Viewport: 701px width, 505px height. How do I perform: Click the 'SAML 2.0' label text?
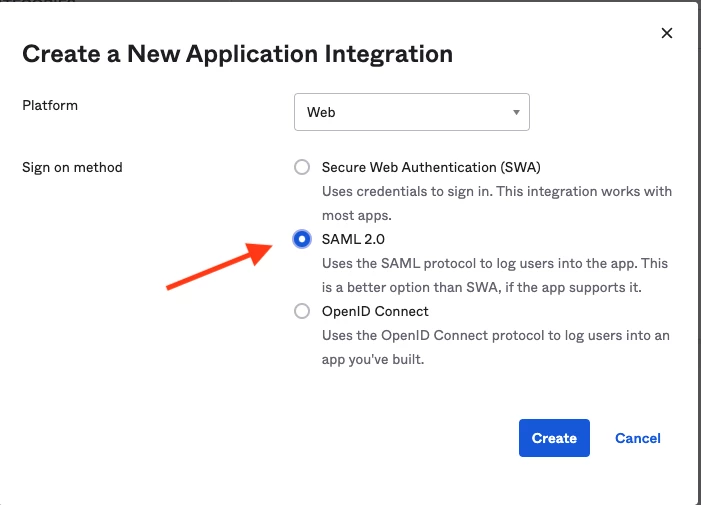(353, 239)
